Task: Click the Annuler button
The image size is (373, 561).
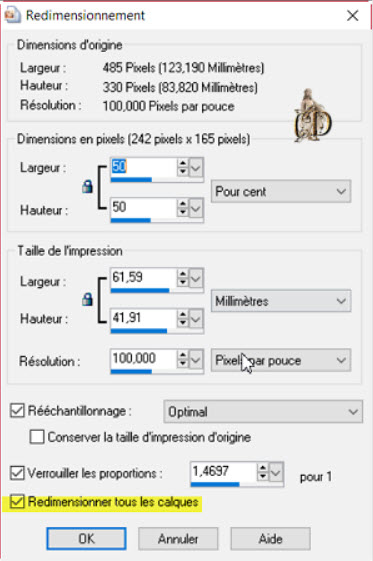Action: [x=178, y=538]
